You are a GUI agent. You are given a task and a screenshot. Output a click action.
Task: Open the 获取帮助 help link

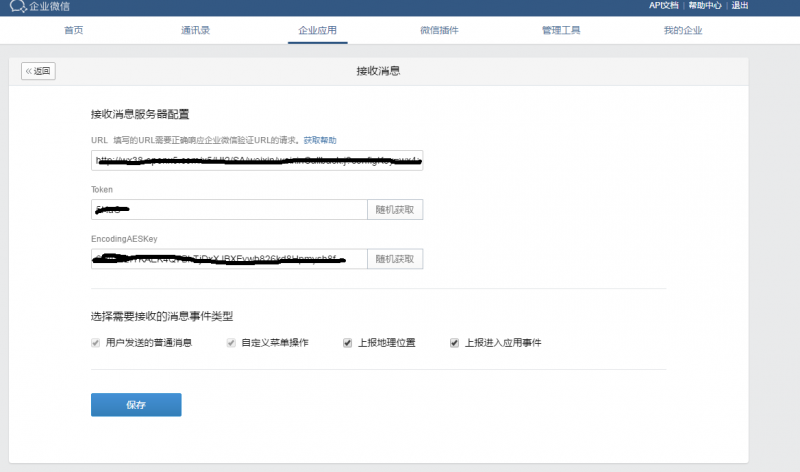(x=320, y=140)
